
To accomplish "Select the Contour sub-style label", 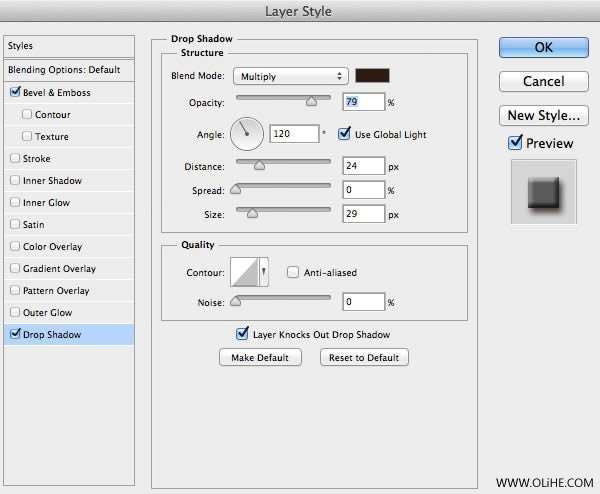I will tap(53, 115).
